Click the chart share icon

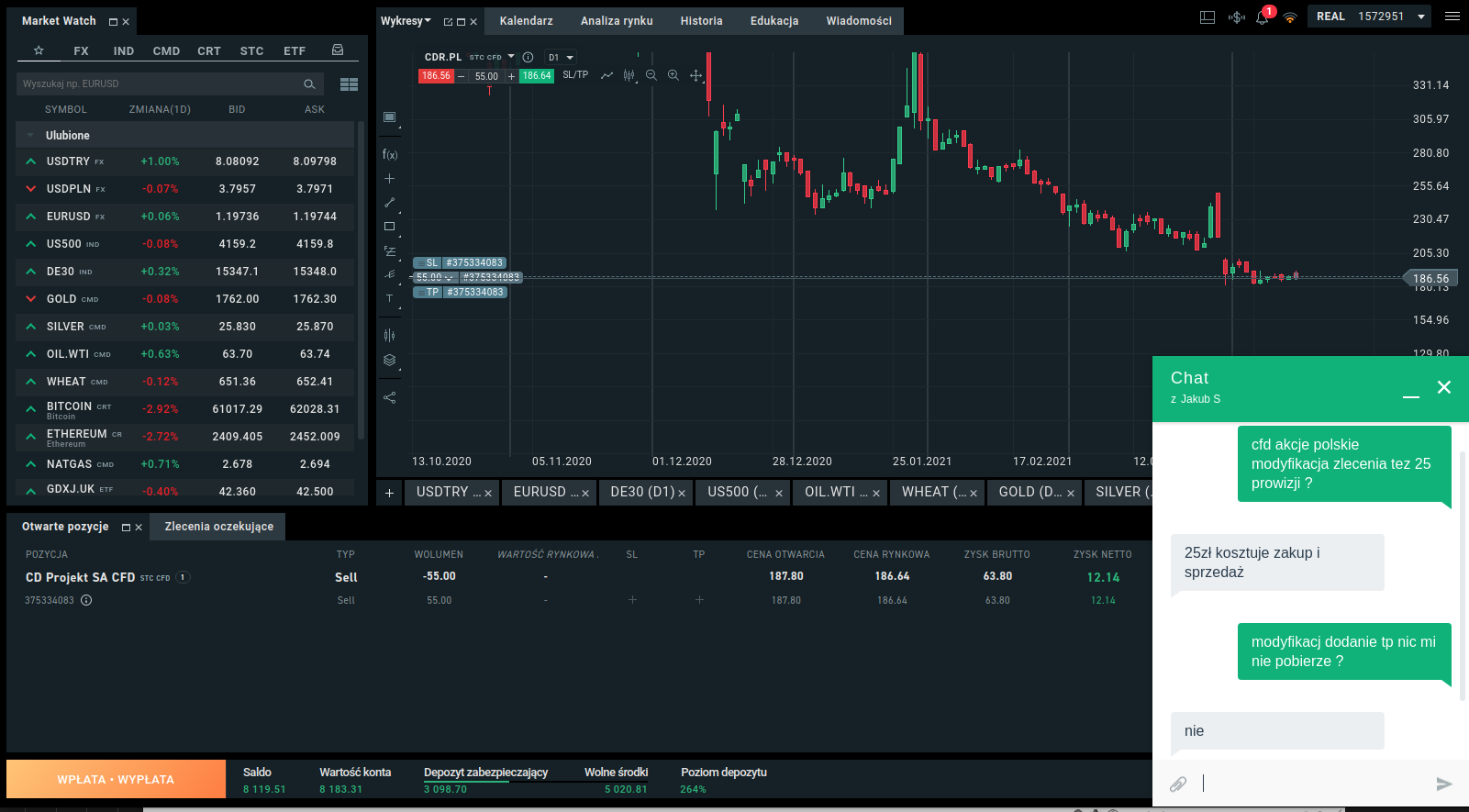coord(390,397)
